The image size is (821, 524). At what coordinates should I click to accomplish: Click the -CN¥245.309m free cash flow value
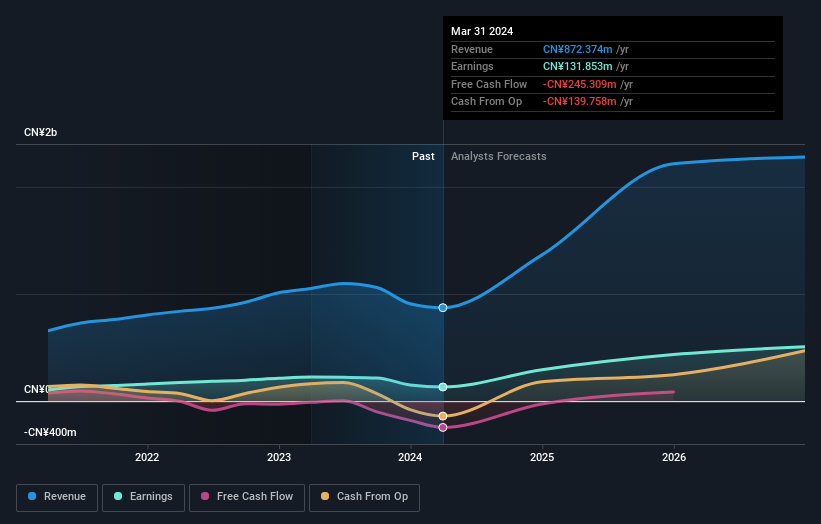click(580, 84)
